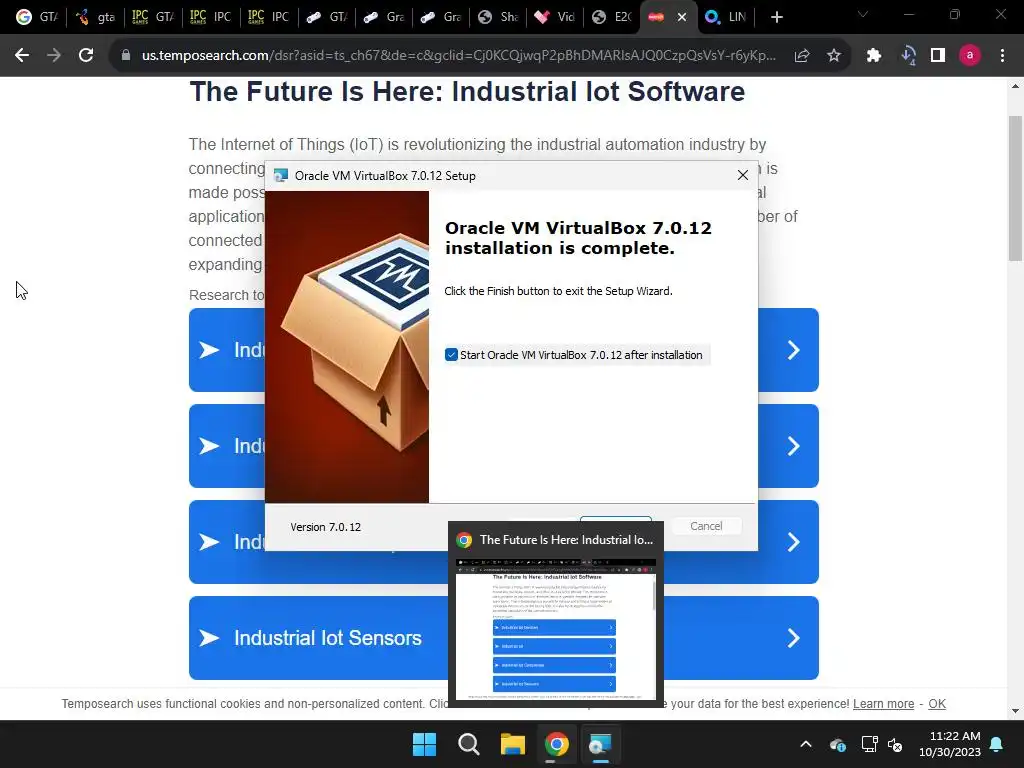Click VirtualBox setup taskbar icon
The height and width of the screenshot is (768, 1024).
coord(600,744)
